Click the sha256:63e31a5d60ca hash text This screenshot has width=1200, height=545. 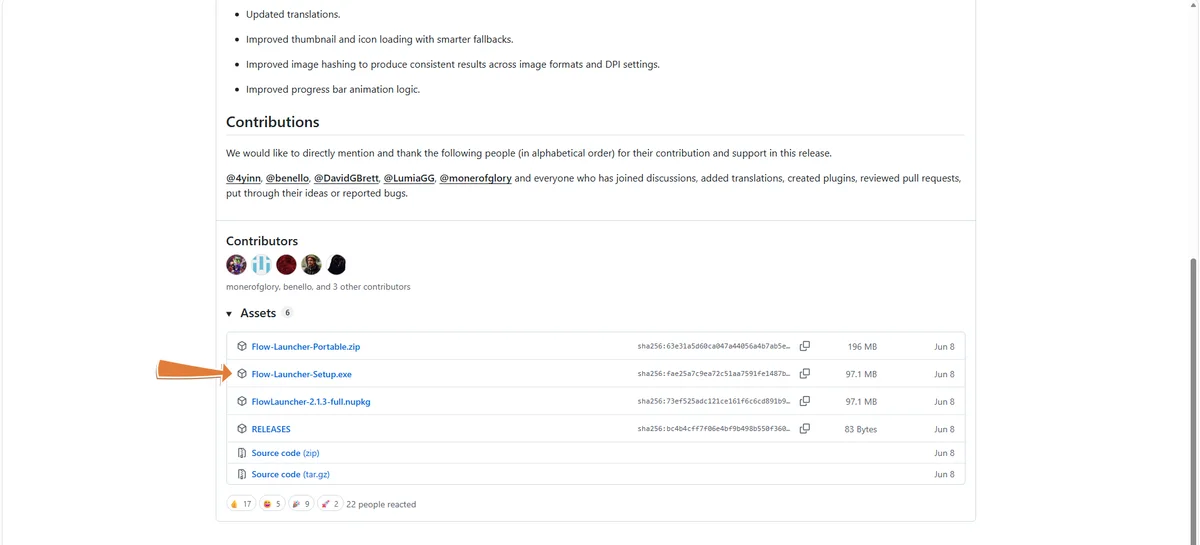click(714, 347)
